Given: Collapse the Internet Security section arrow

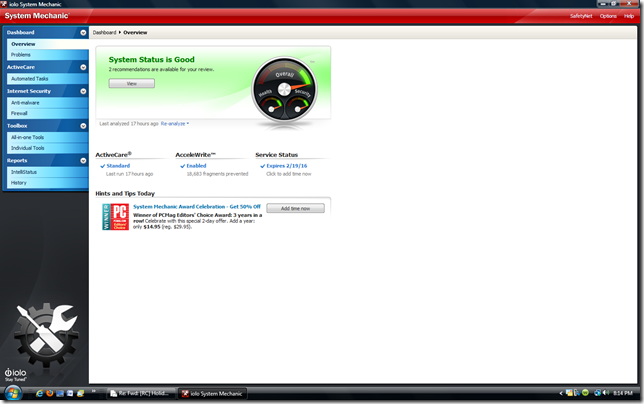Looking at the screenshot, I should point(83,91).
